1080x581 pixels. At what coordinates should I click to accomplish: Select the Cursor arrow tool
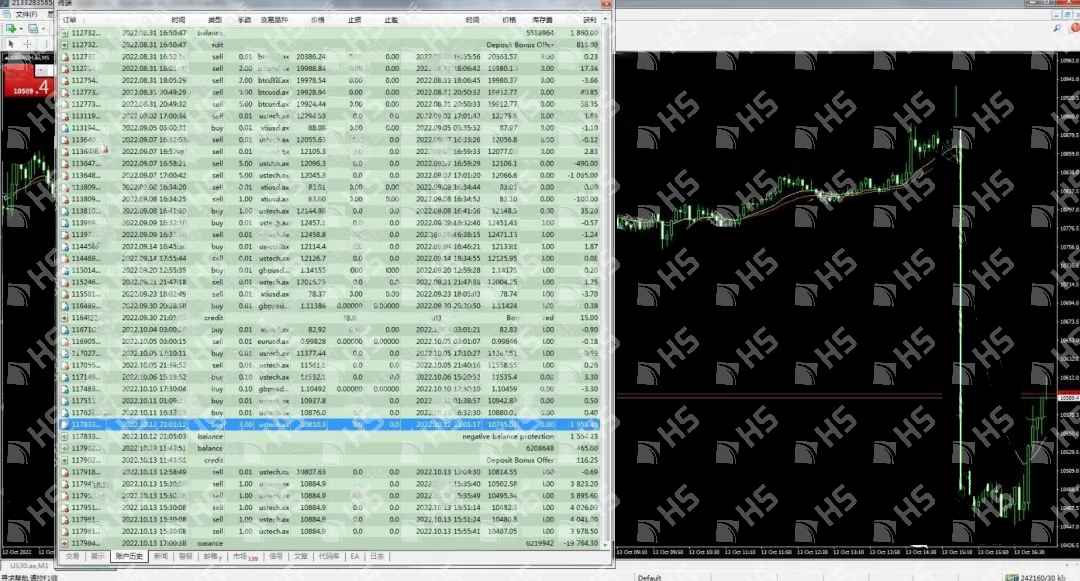11,43
